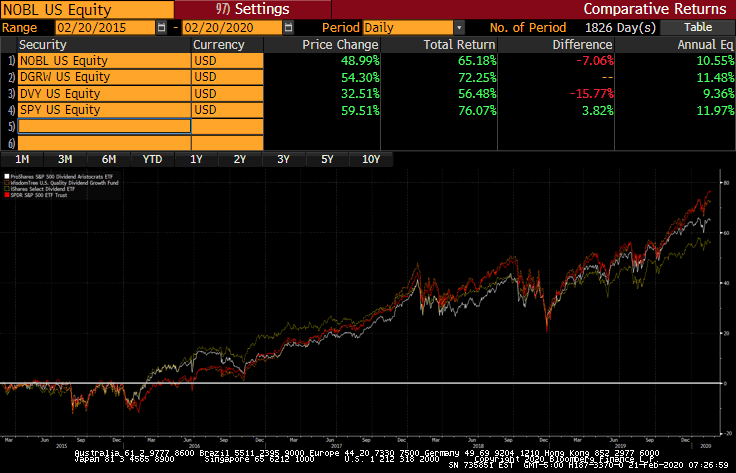736x473 pixels.
Task: Select the NOBL US Equity security row
Action: click(104, 61)
